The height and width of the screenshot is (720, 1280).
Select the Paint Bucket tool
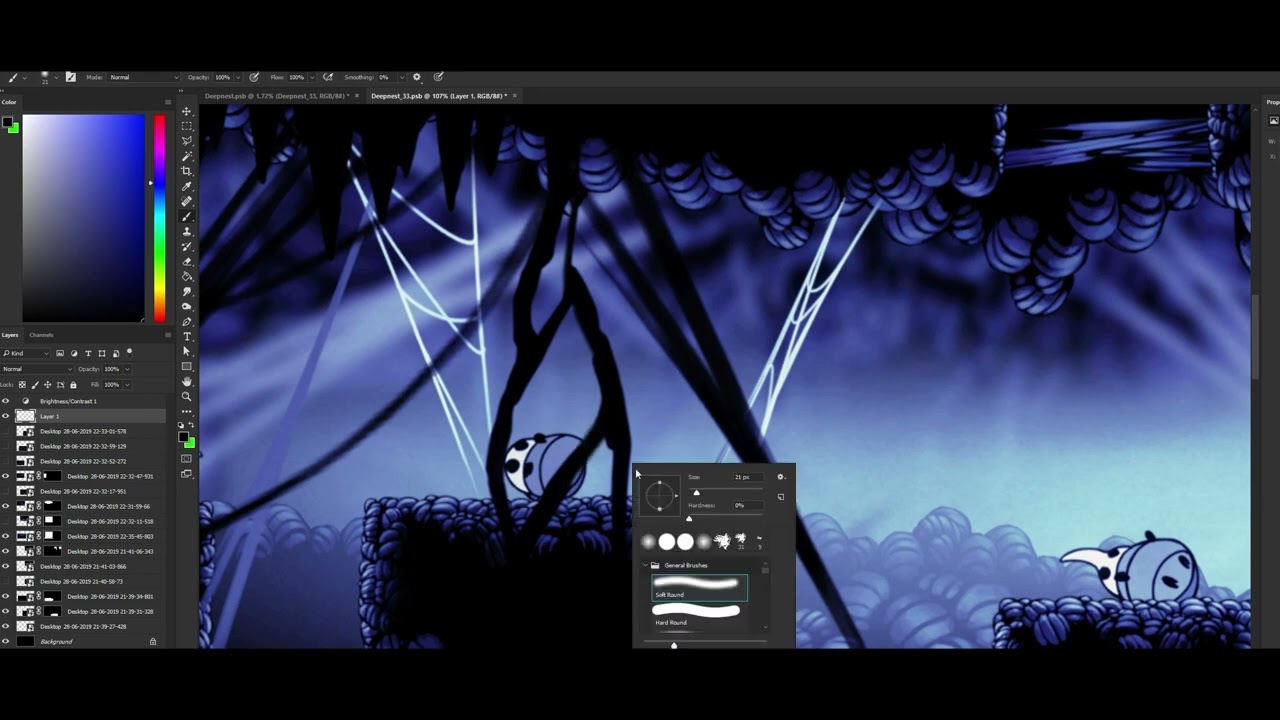(x=187, y=276)
